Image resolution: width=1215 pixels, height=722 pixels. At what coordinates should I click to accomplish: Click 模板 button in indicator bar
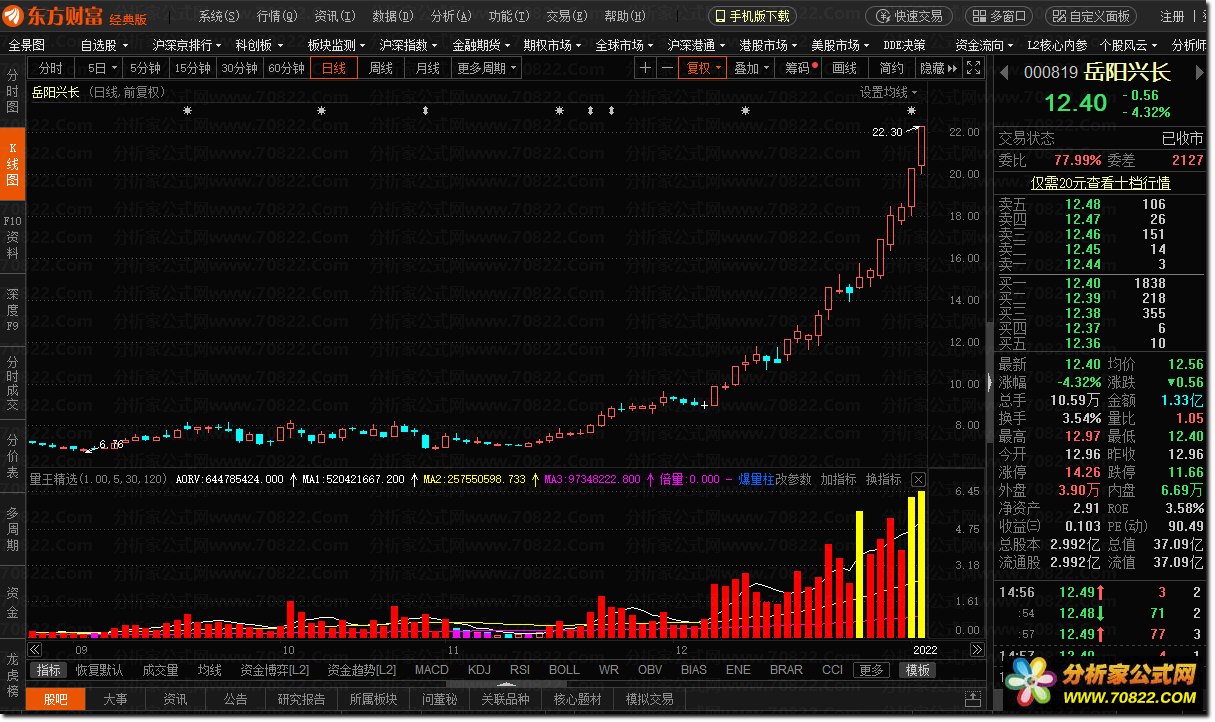(918, 670)
